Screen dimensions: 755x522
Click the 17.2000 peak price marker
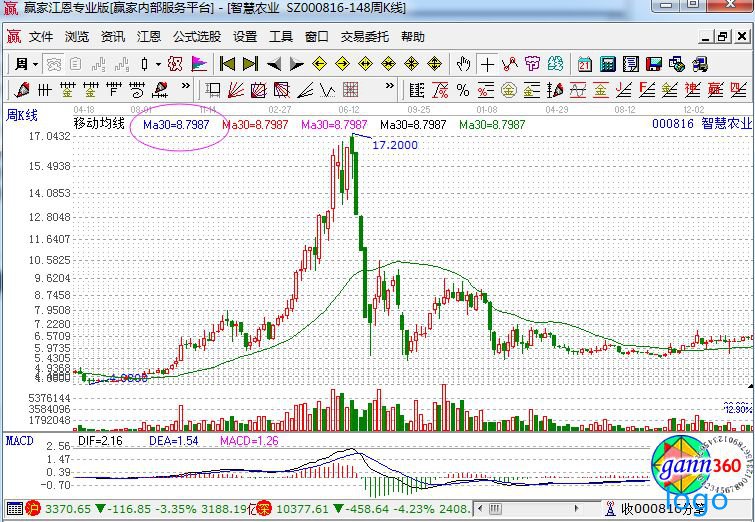pos(394,145)
